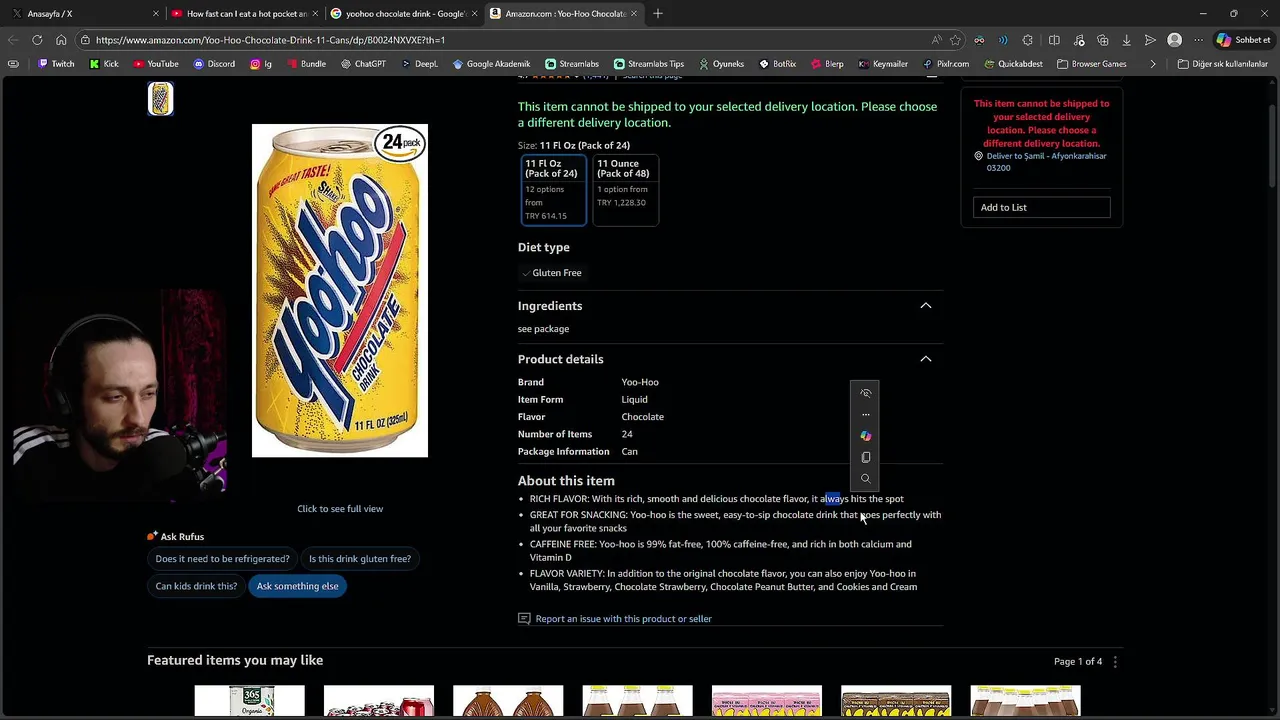Select small Yoo-hoo can thumbnail
Image resolution: width=1280 pixels, height=720 pixels.
[161, 99]
